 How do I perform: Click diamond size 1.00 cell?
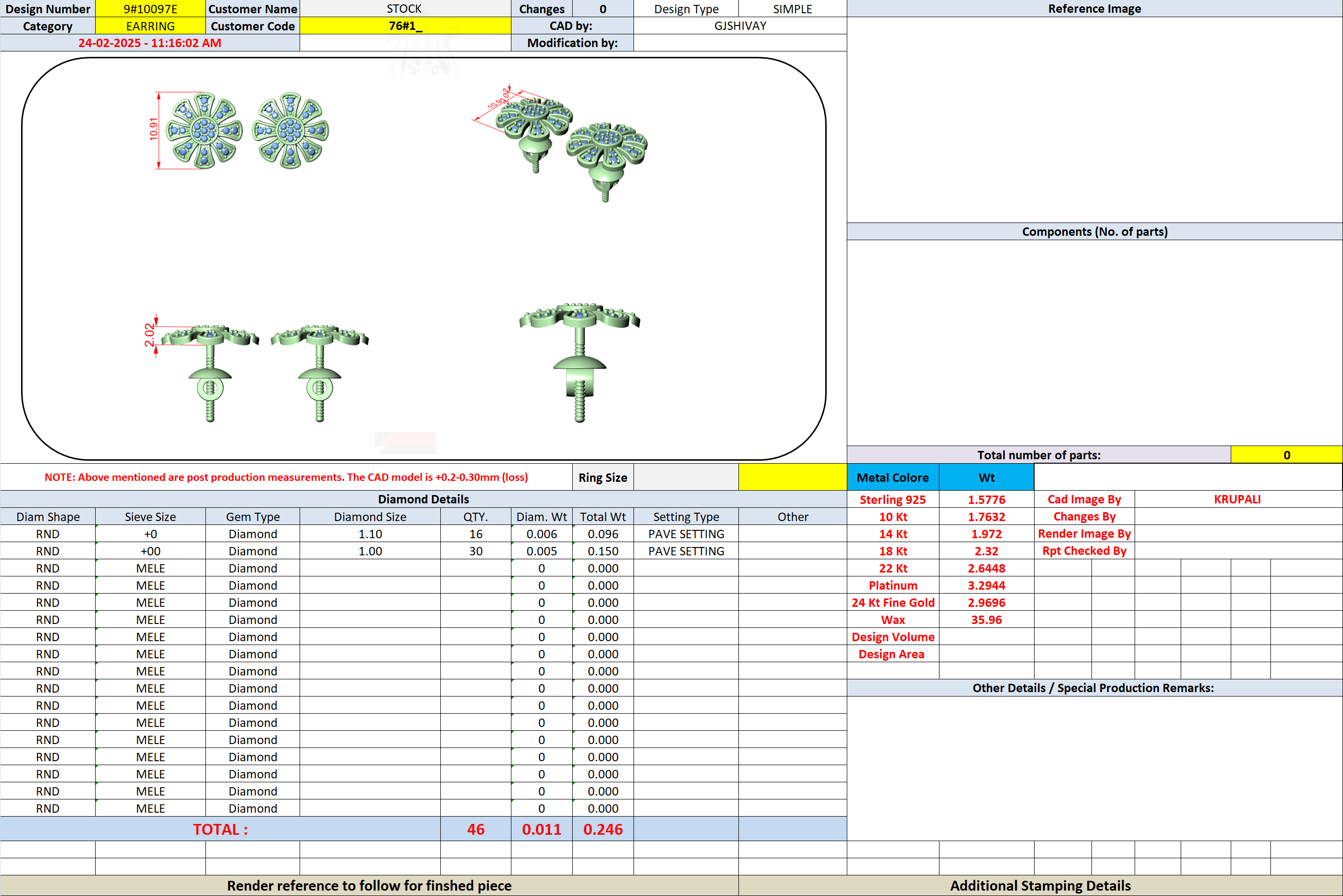[x=370, y=551]
